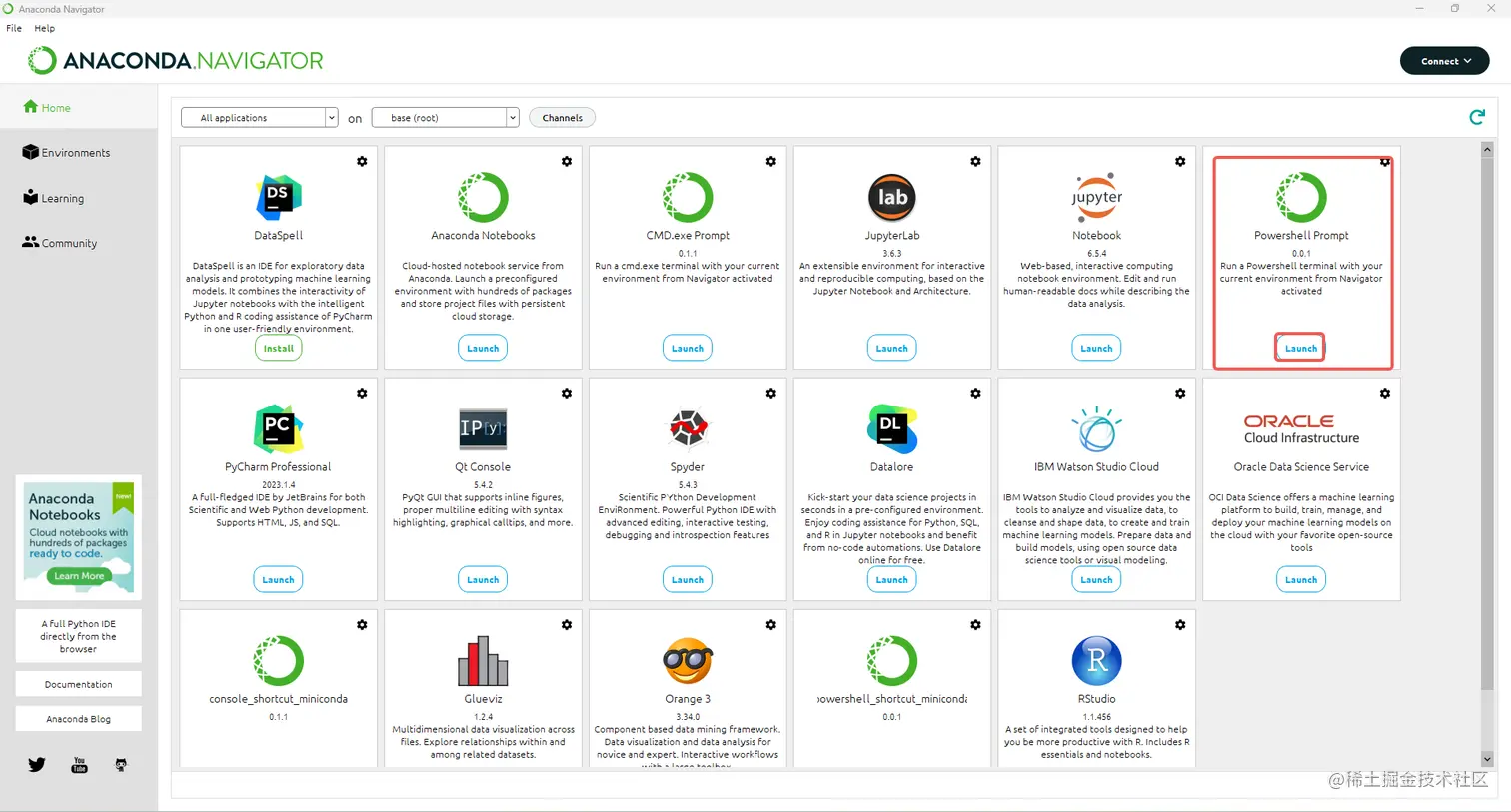Click the application list scrollbar down arrow
Viewport: 1511px width, 812px height.
pyautogui.click(x=1487, y=759)
